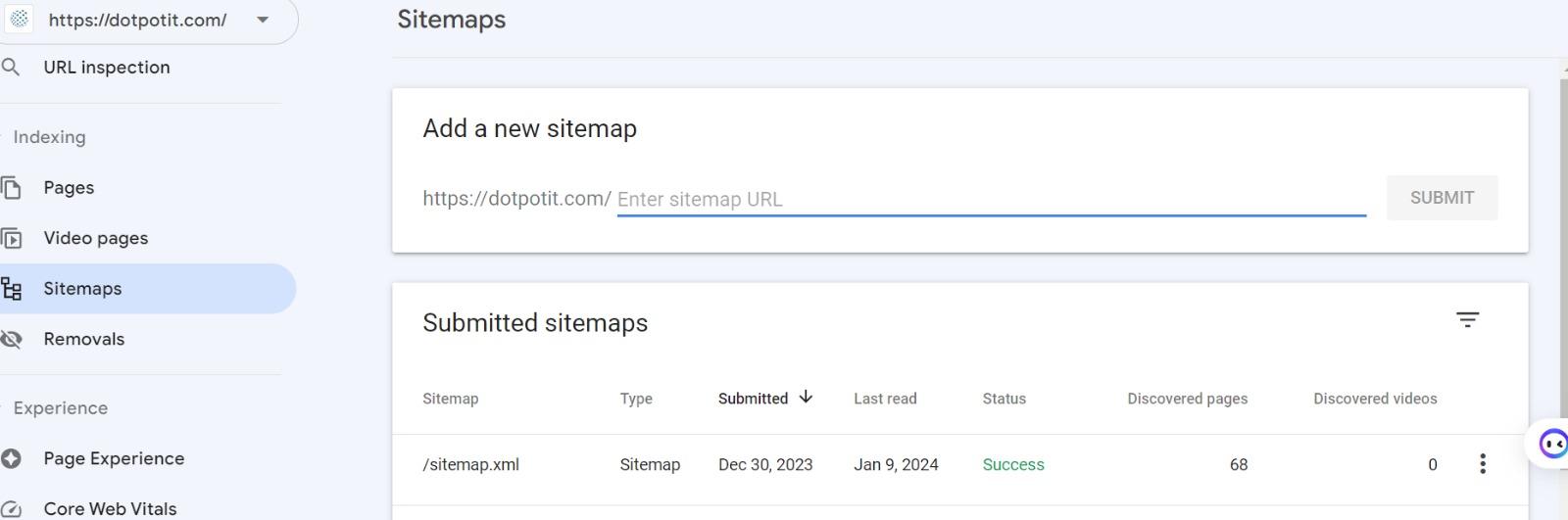Click the URL inspection search icon
Screen dimensions: 1568x520
click(11, 68)
